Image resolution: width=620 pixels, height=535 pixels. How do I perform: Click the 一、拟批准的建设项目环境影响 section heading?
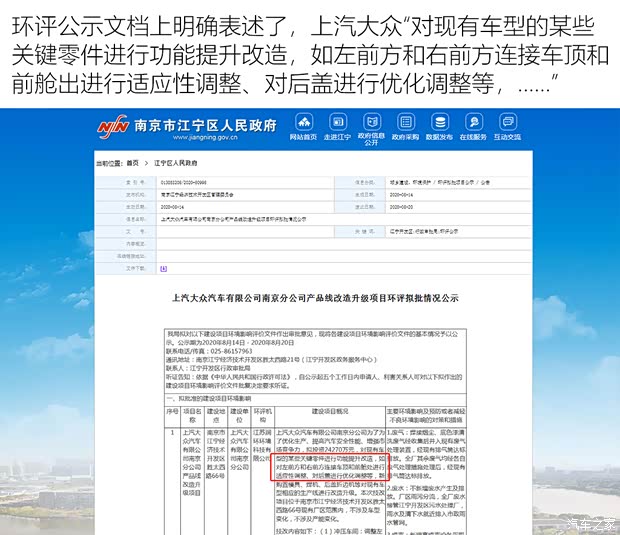209,399
